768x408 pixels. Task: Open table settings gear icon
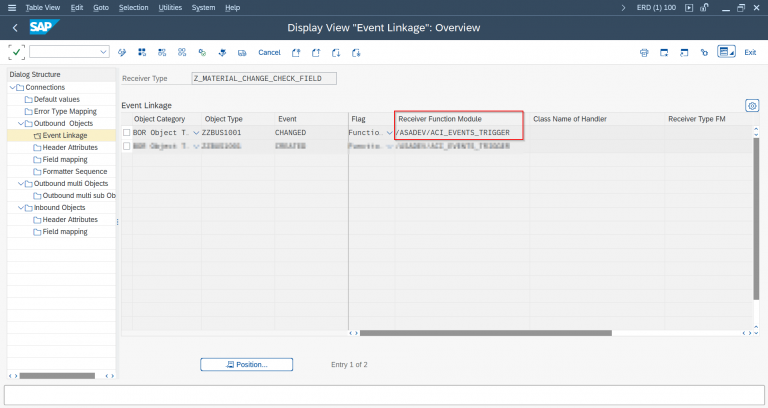(751, 105)
